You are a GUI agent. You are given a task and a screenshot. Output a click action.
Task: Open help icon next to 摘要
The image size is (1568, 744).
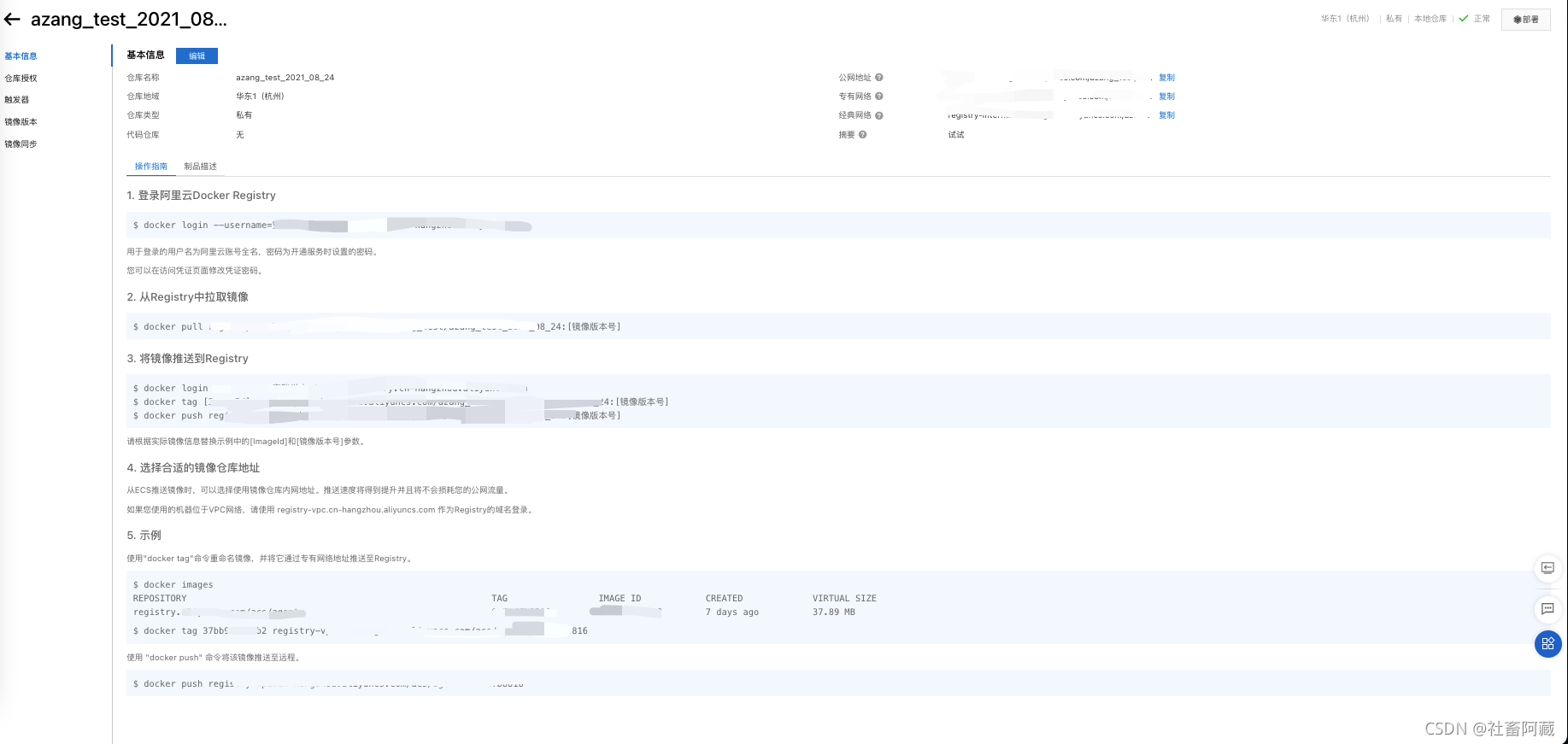(863, 135)
